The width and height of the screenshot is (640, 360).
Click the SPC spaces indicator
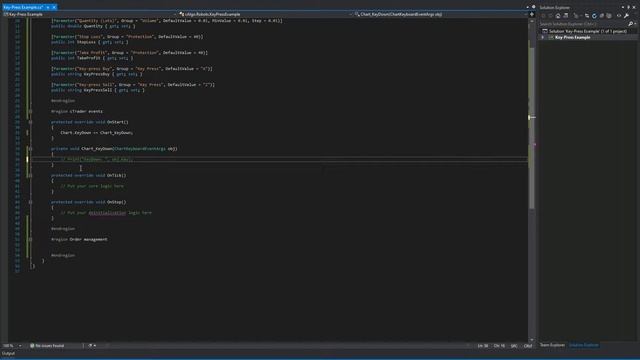(x=514, y=346)
